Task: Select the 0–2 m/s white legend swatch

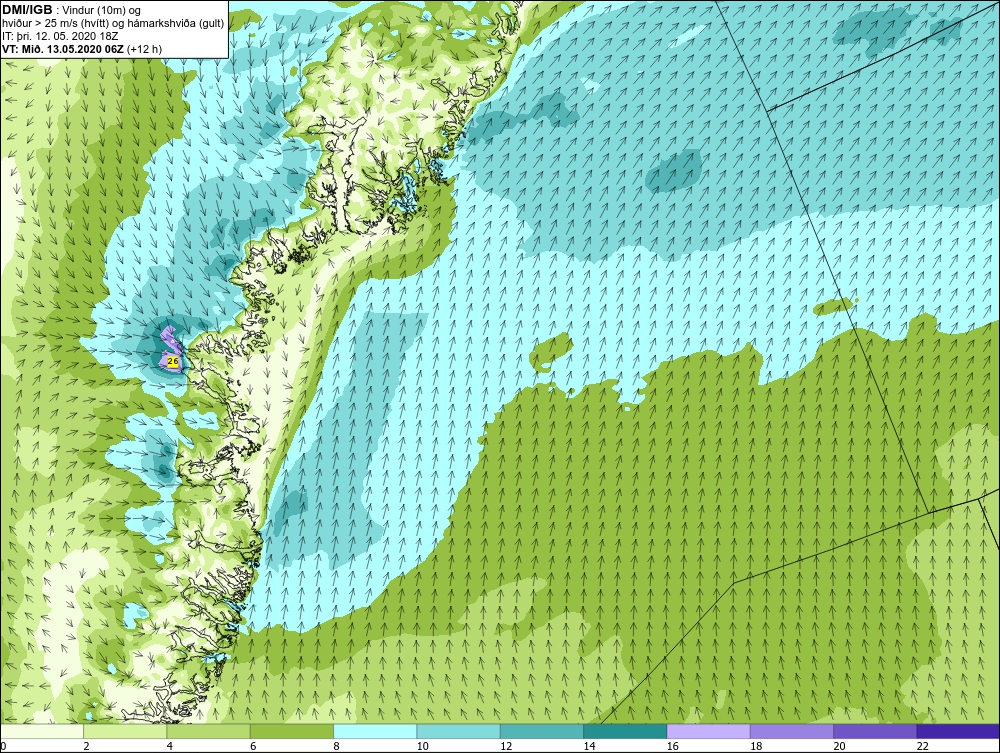Action: pyautogui.click(x=42, y=731)
